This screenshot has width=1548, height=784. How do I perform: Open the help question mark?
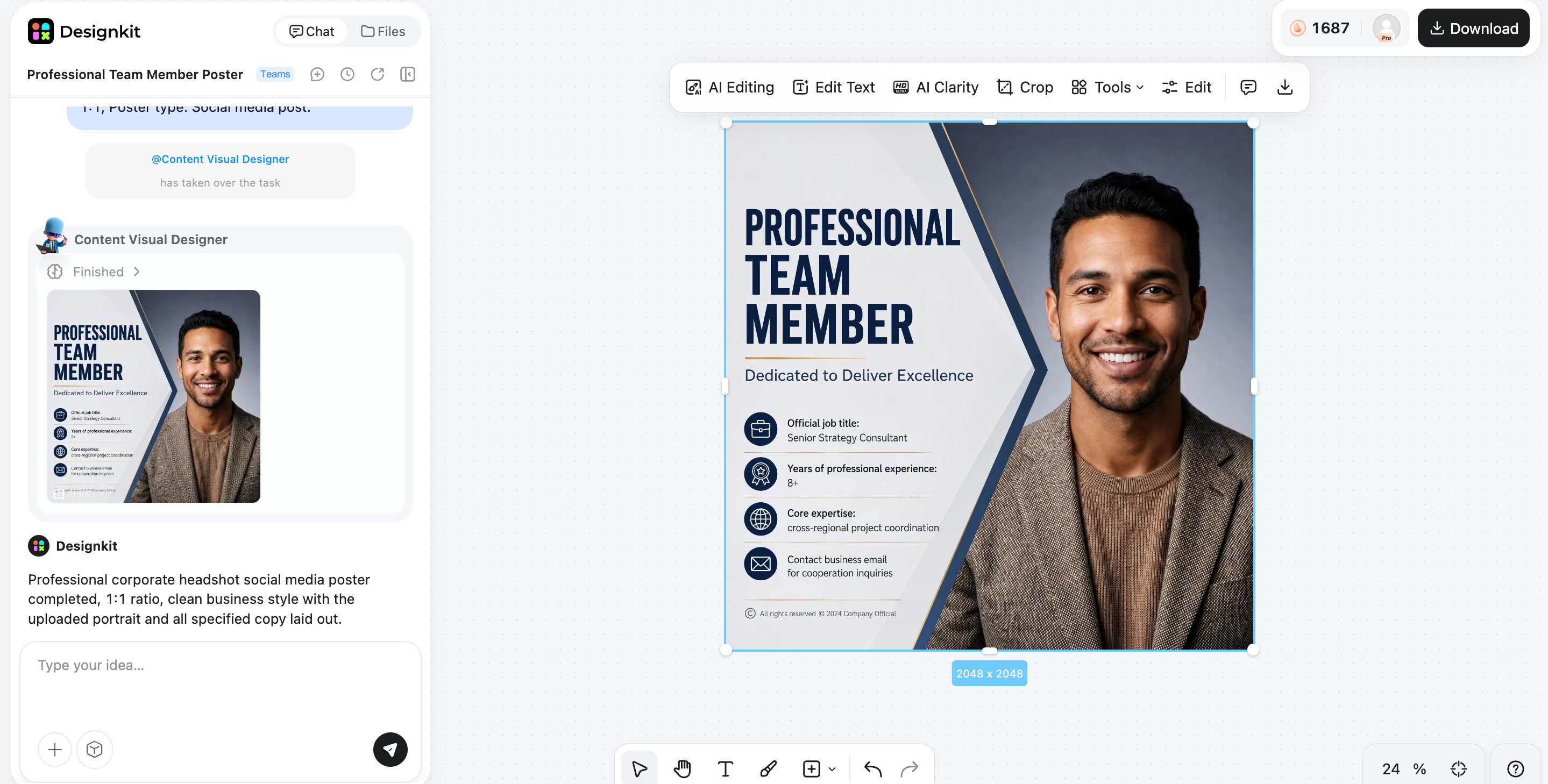click(x=1516, y=769)
